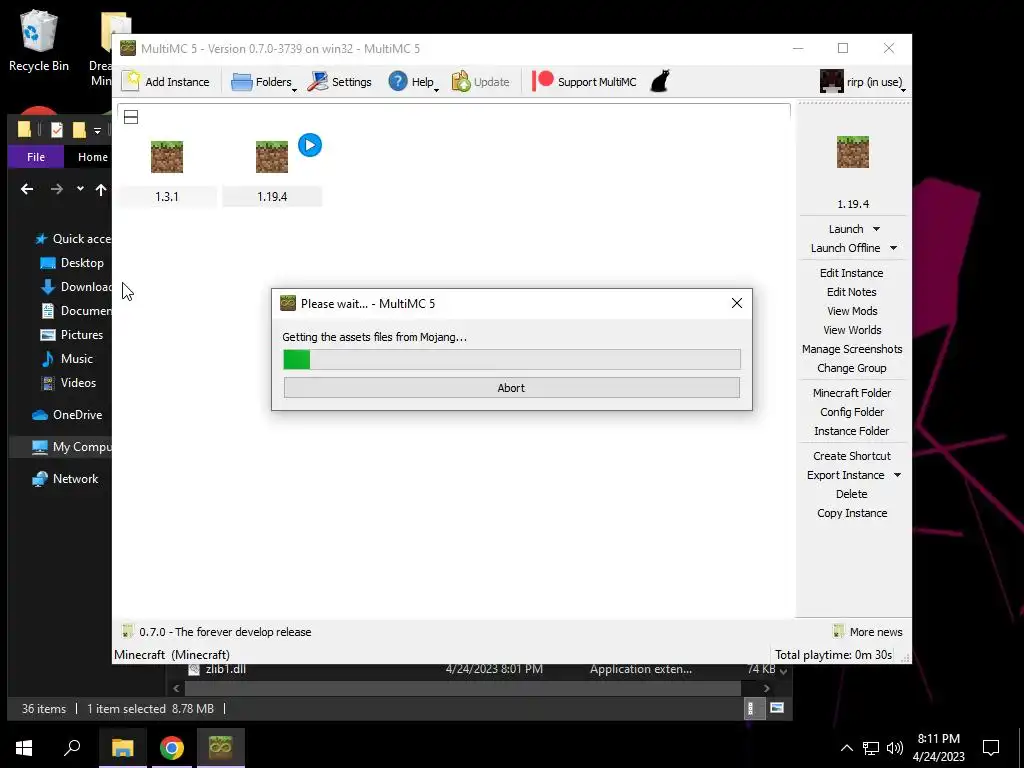Image resolution: width=1024 pixels, height=768 pixels.
Task: Click Delete in the instance panel
Action: (x=852, y=494)
